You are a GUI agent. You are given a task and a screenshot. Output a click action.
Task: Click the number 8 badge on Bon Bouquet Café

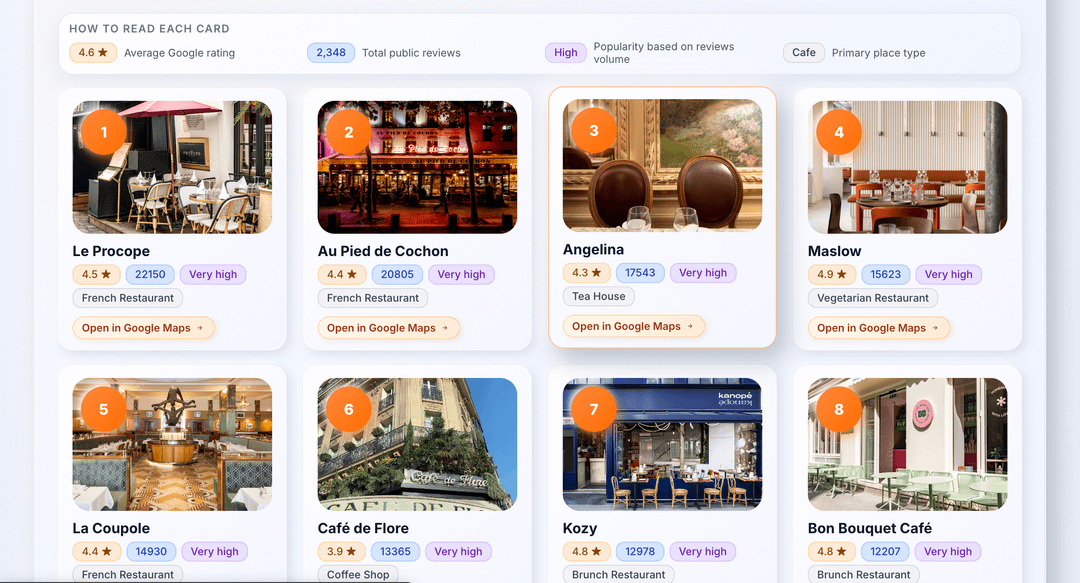click(839, 409)
